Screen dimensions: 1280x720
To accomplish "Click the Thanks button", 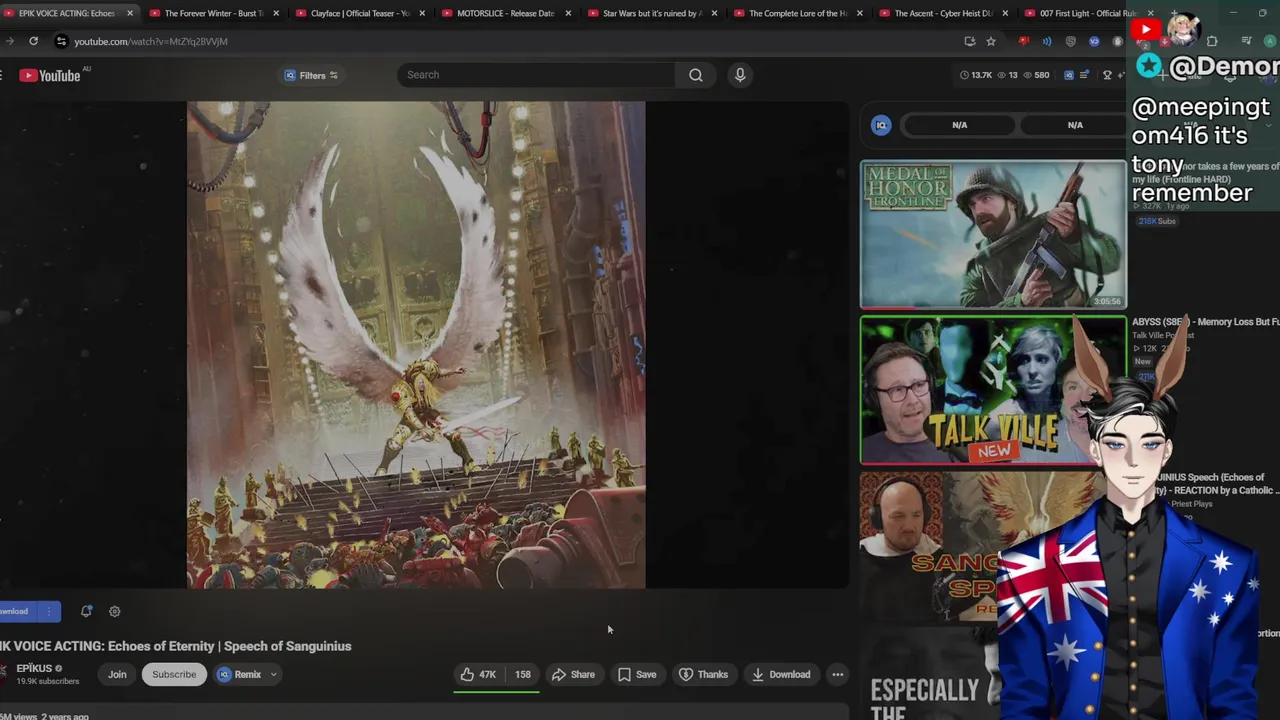I will click(x=703, y=674).
